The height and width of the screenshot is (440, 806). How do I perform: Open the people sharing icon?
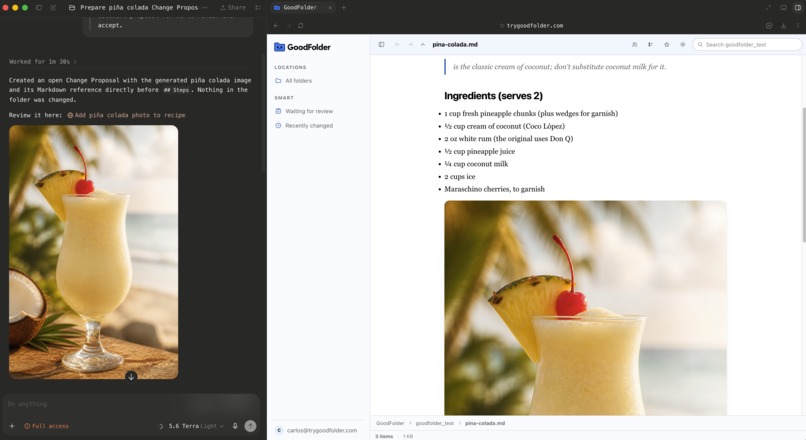[635, 45]
